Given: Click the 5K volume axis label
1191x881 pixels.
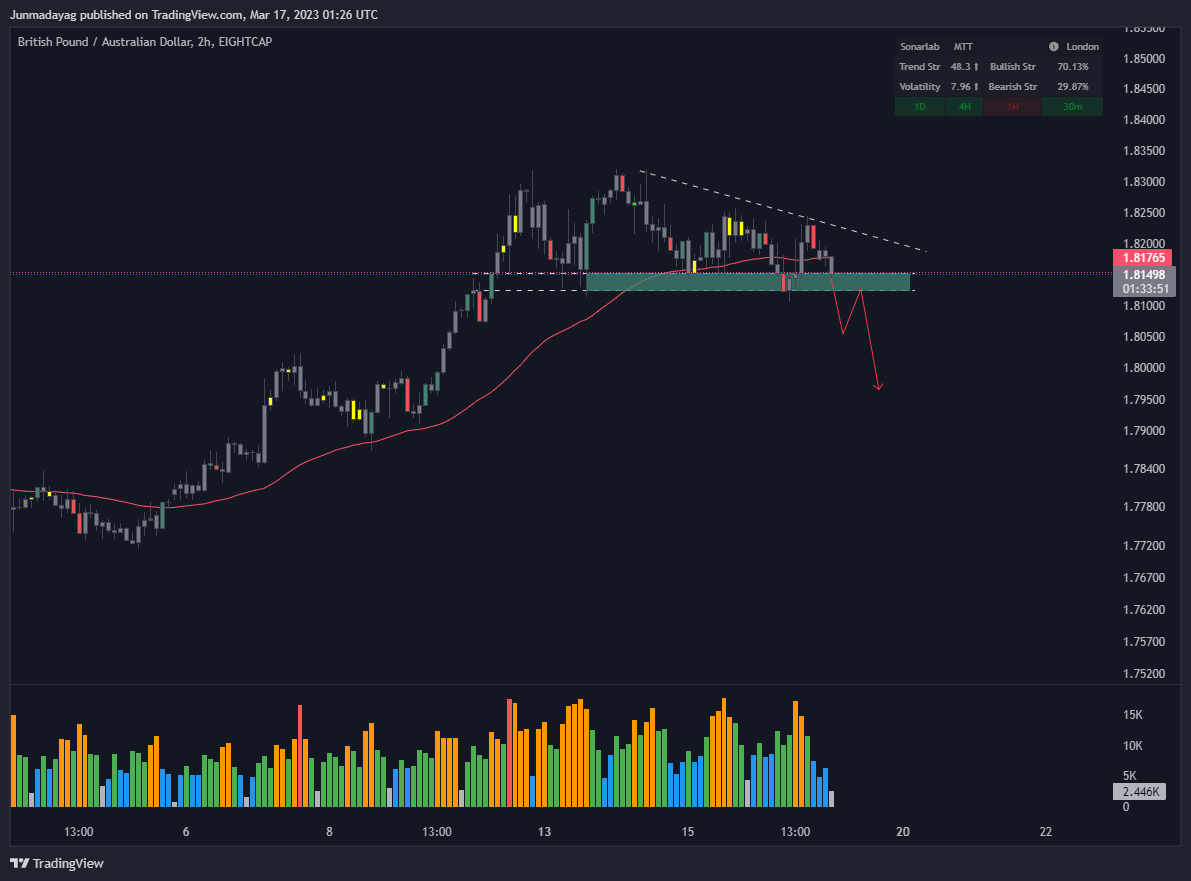Looking at the screenshot, I should pos(1129,776).
